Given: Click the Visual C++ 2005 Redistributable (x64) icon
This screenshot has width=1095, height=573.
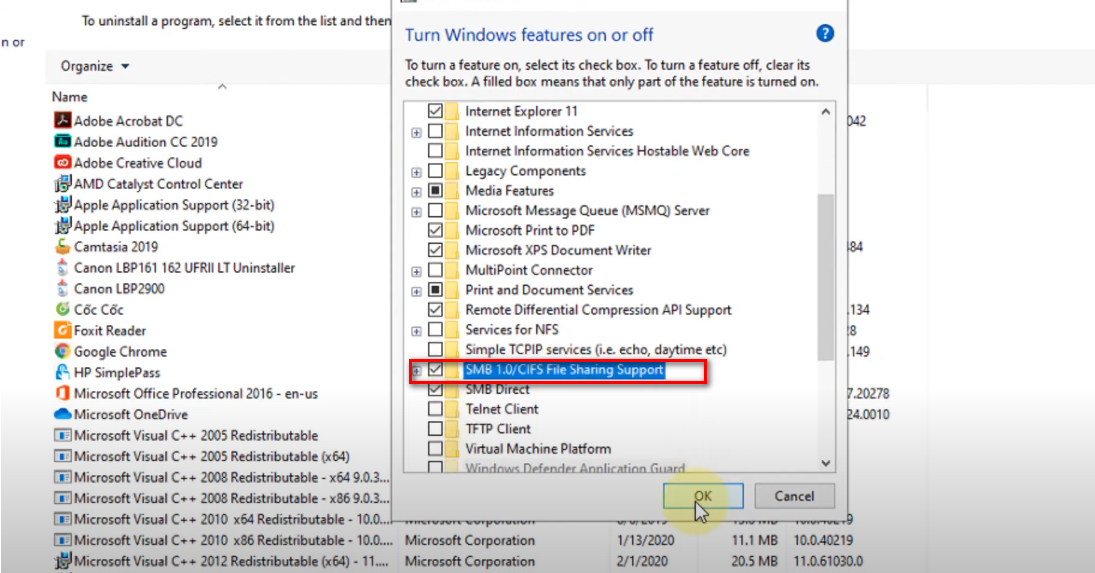Looking at the screenshot, I should [x=63, y=456].
